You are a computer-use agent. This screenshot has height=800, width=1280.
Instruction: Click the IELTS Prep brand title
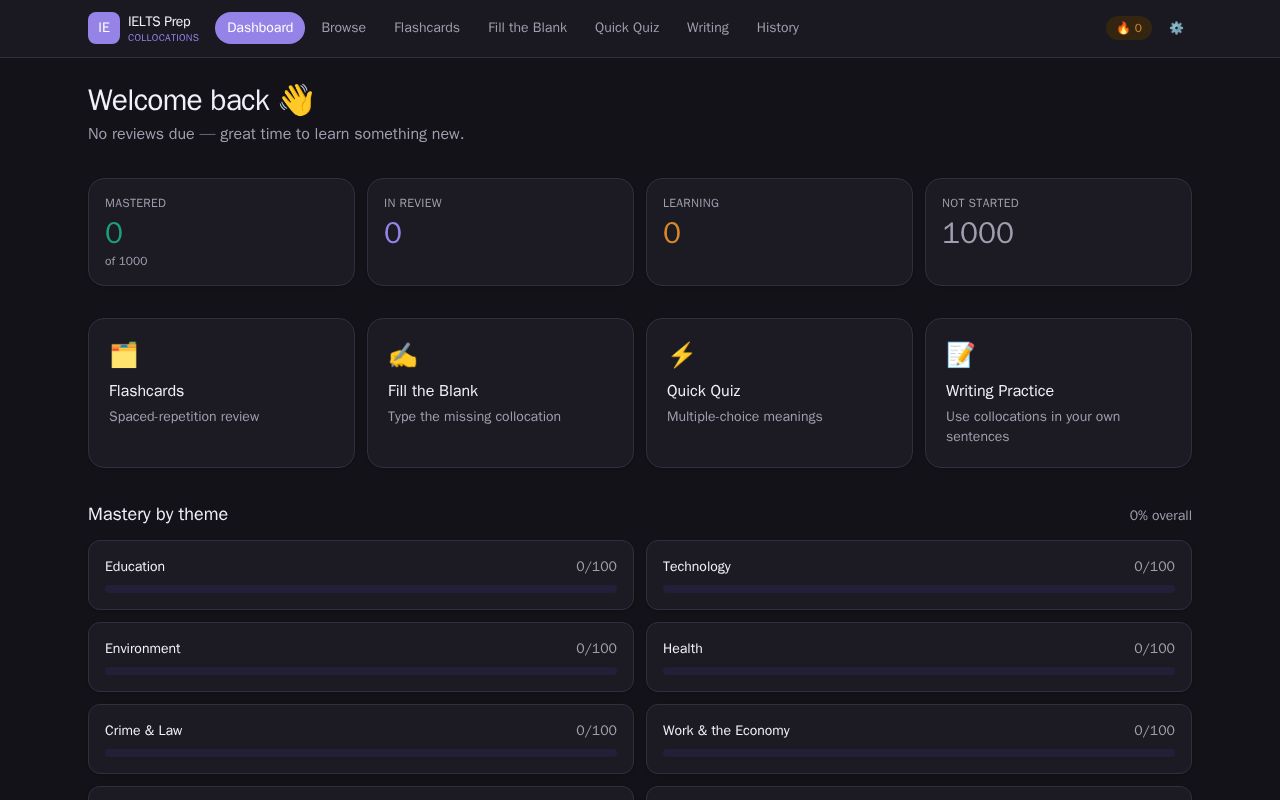pyautogui.click(x=159, y=21)
